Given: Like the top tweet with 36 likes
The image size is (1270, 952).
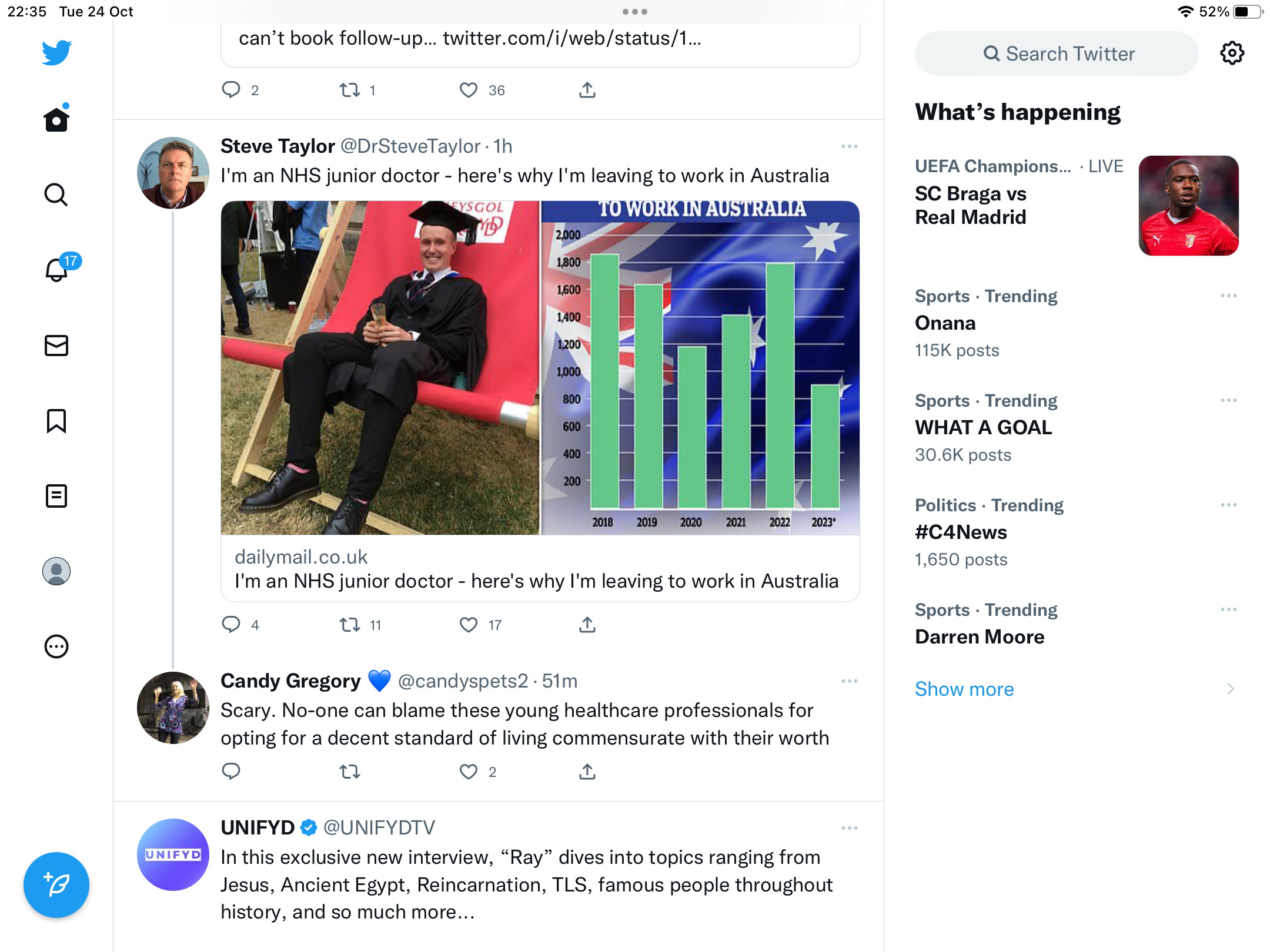Looking at the screenshot, I should tap(469, 90).
